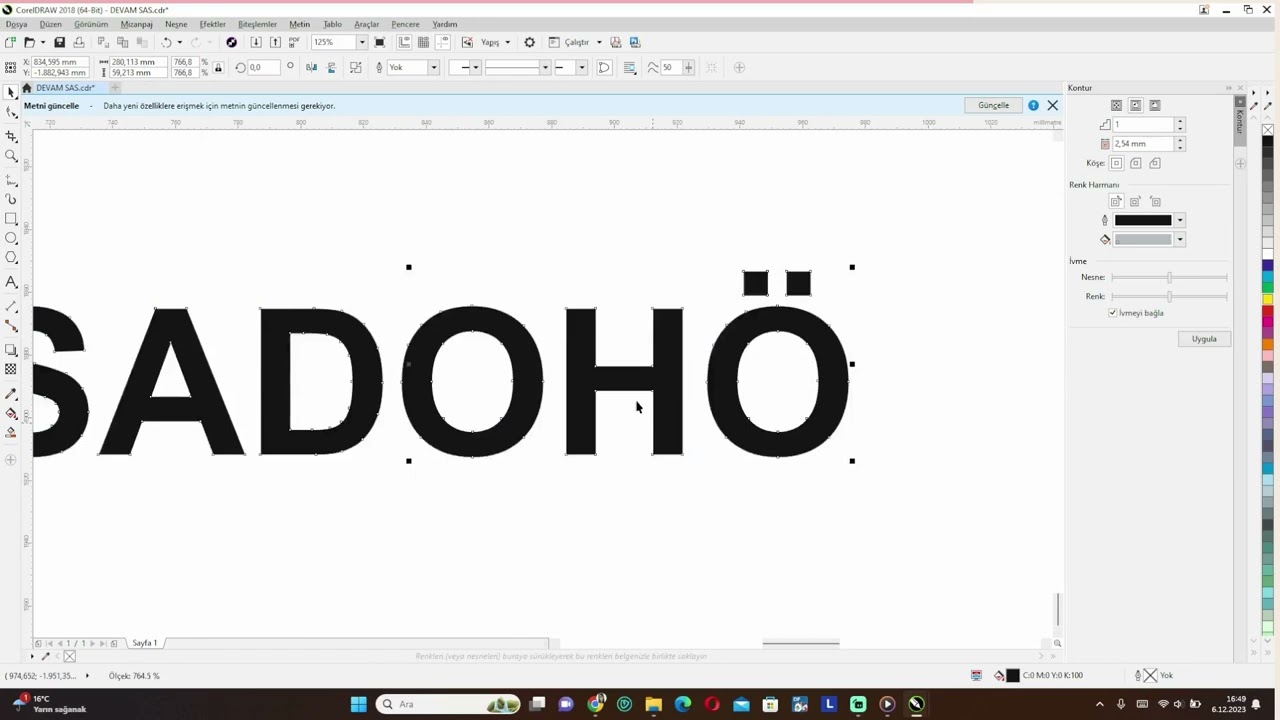Open the line style dropdown
Screen dimensions: 1280x720
click(x=545, y=67)
